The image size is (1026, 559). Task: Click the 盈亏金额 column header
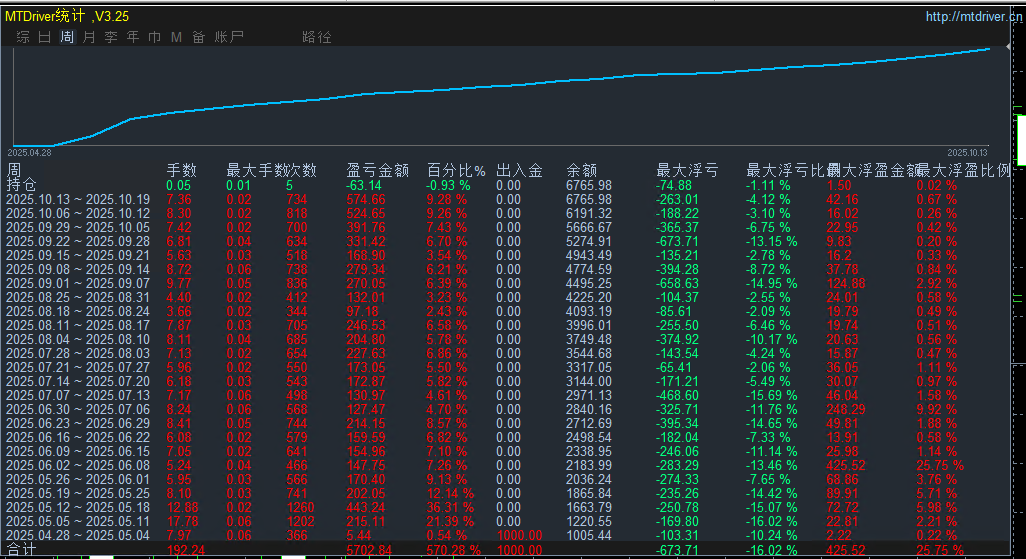(x=377, y=170)
